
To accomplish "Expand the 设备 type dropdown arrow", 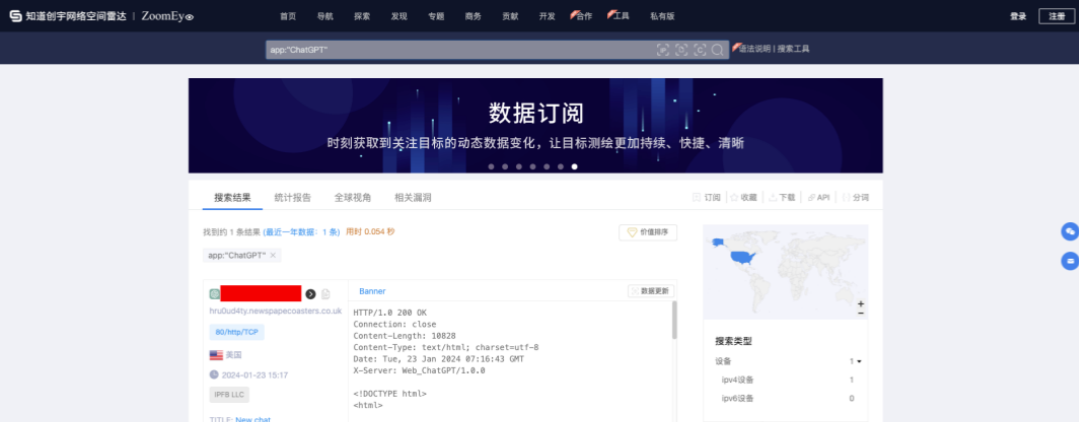I will tap(859, 361).
